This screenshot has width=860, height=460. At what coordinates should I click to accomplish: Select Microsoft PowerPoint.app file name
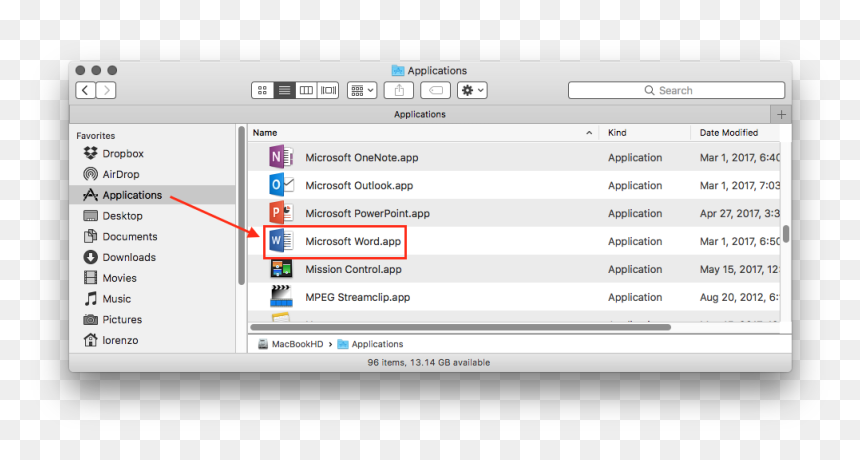(367, 214)
